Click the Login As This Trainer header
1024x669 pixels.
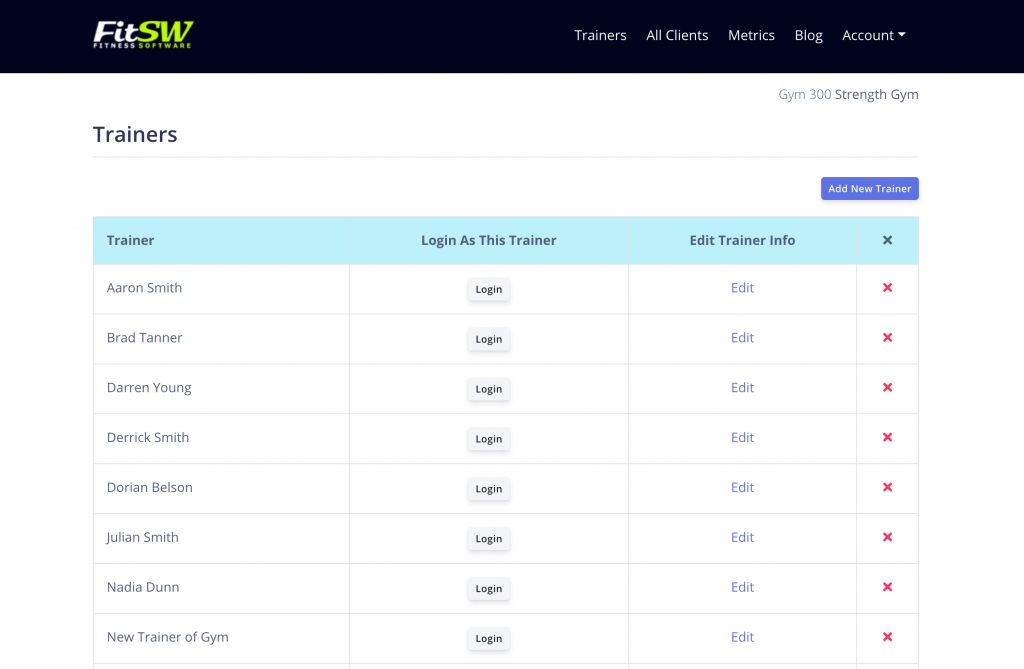(x=488, y=240)
